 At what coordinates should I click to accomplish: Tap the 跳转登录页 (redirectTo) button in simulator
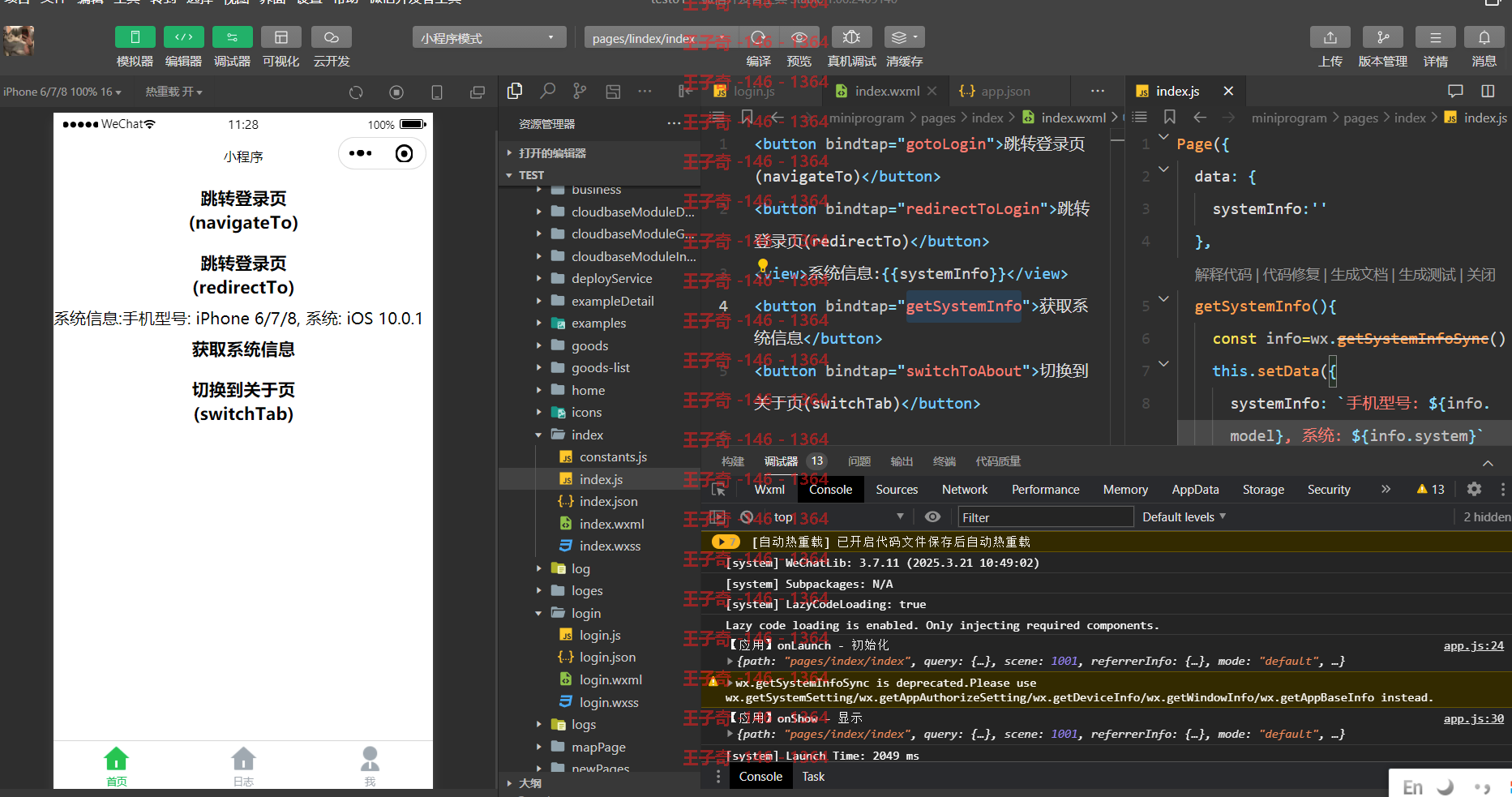click(x=243, y=275)
